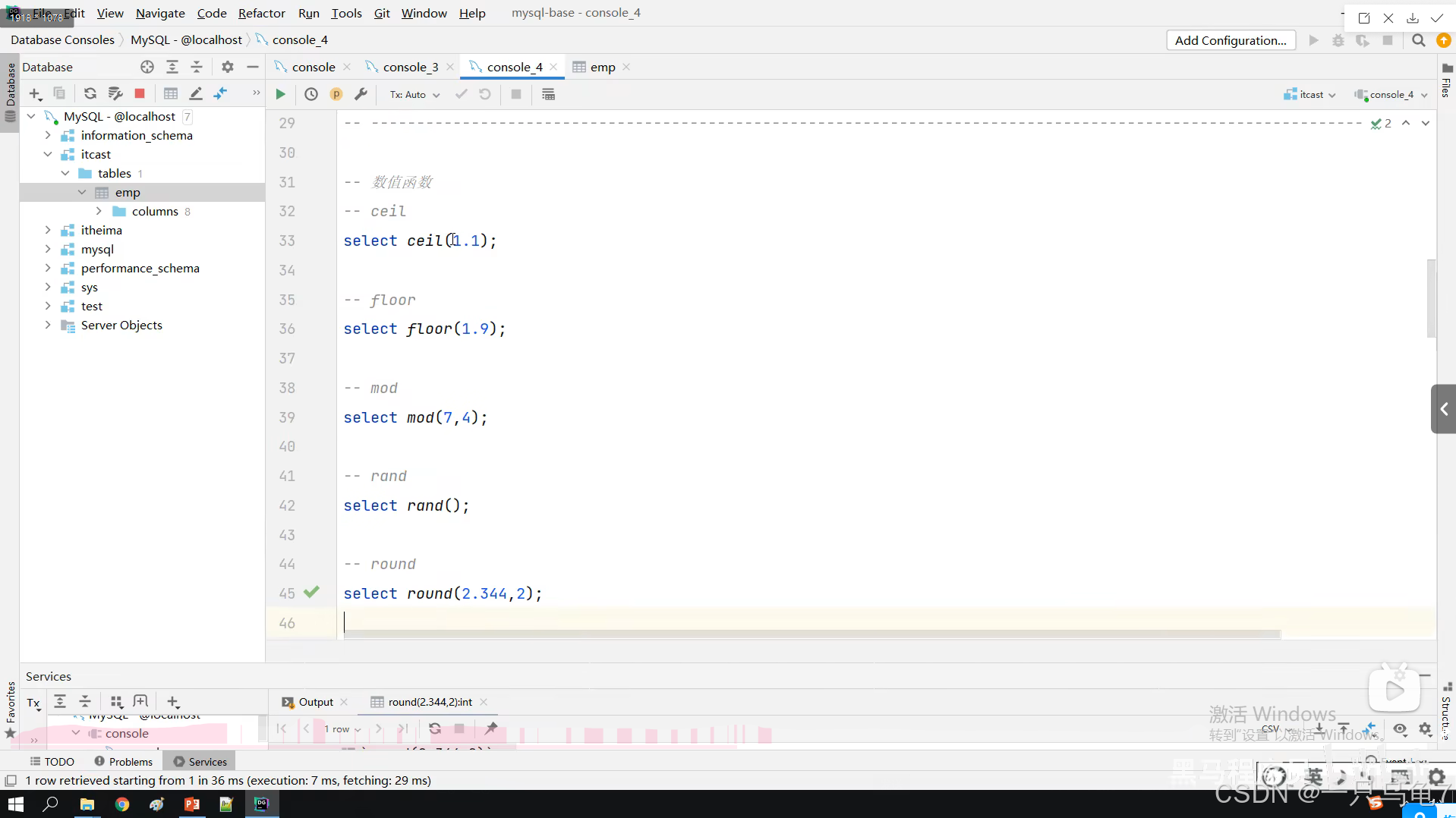Disconnect data source with the red stop icon
Image resolution: width=1456 pixels, height=818 pixels.
[x=140, y=93]
